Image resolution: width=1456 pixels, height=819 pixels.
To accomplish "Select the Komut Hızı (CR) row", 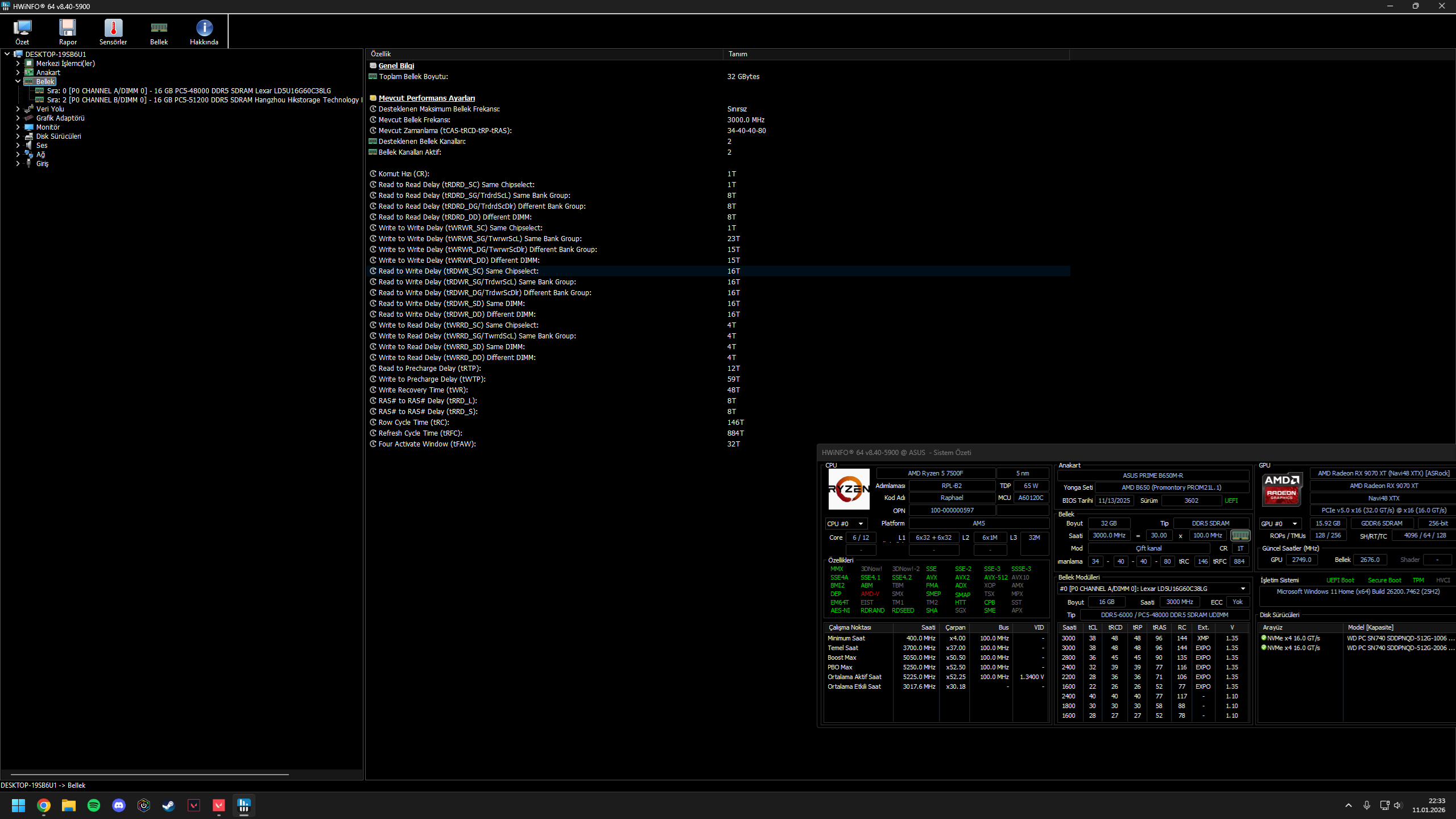I will [x=718, y=173].
